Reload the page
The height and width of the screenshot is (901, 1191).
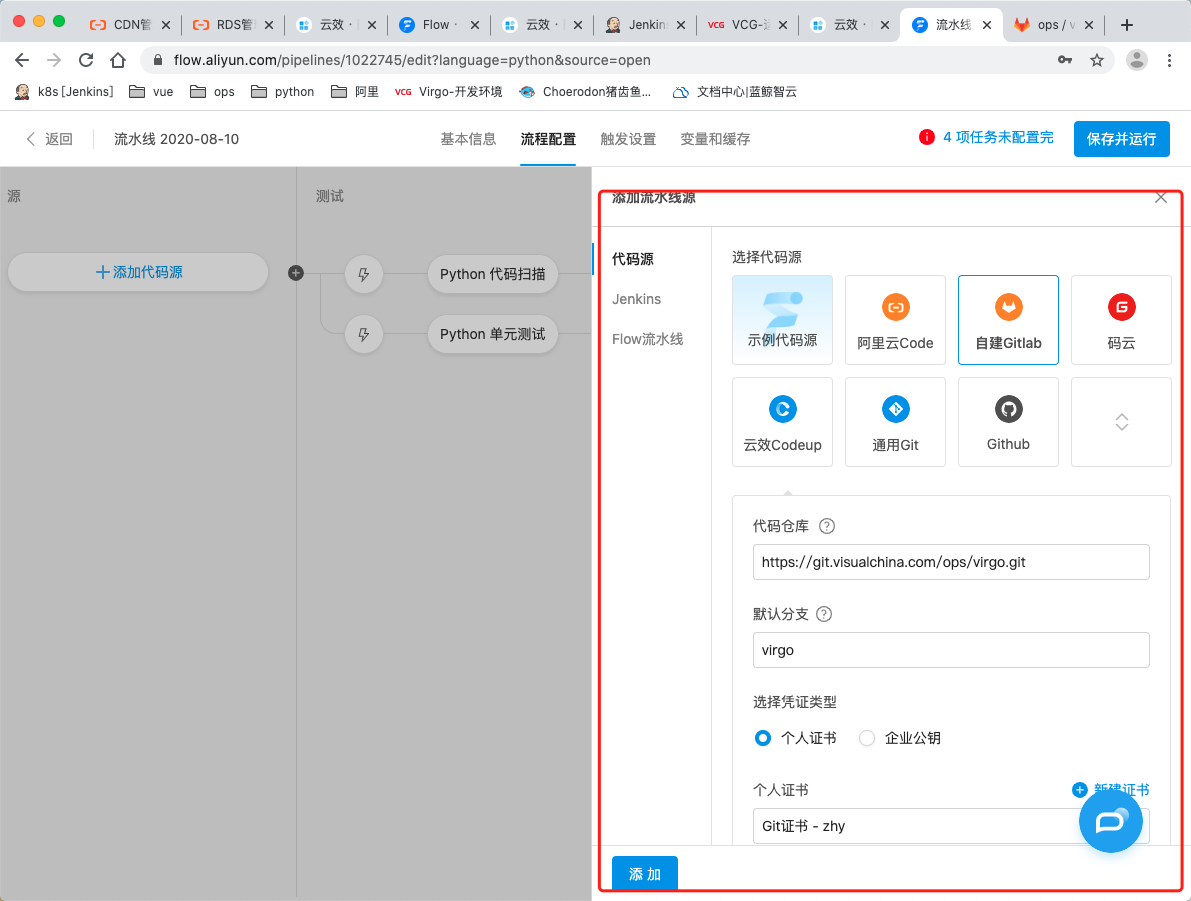pyautogui.click(x=86, y=60)
